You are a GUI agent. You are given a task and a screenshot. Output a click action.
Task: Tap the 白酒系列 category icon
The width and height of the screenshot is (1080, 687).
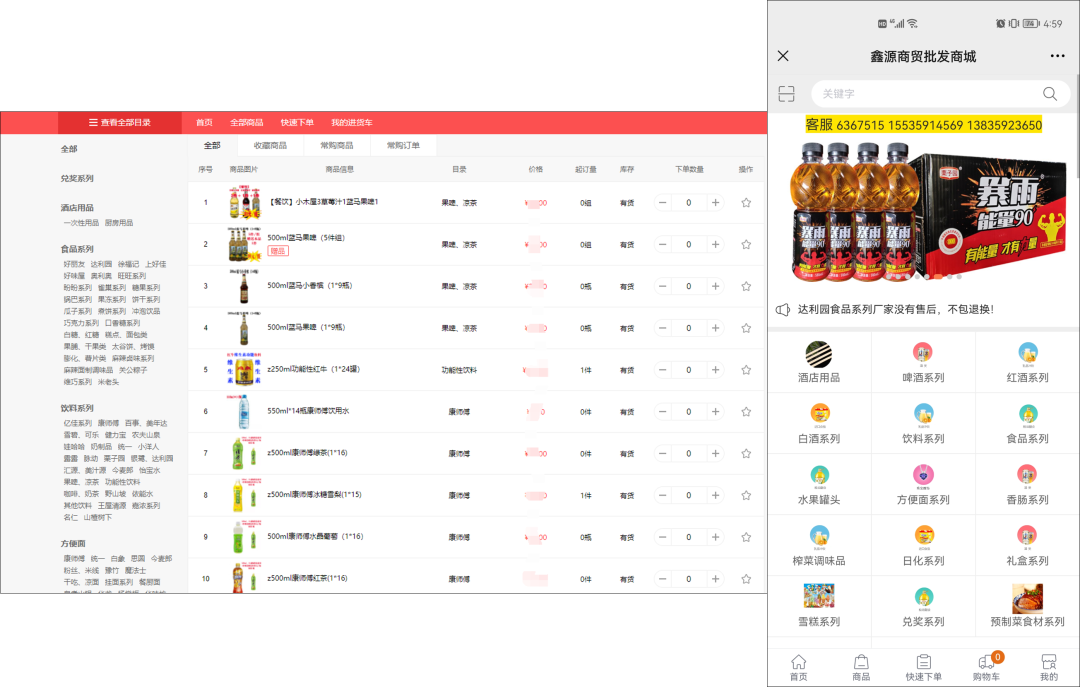[x=820, y=413]
